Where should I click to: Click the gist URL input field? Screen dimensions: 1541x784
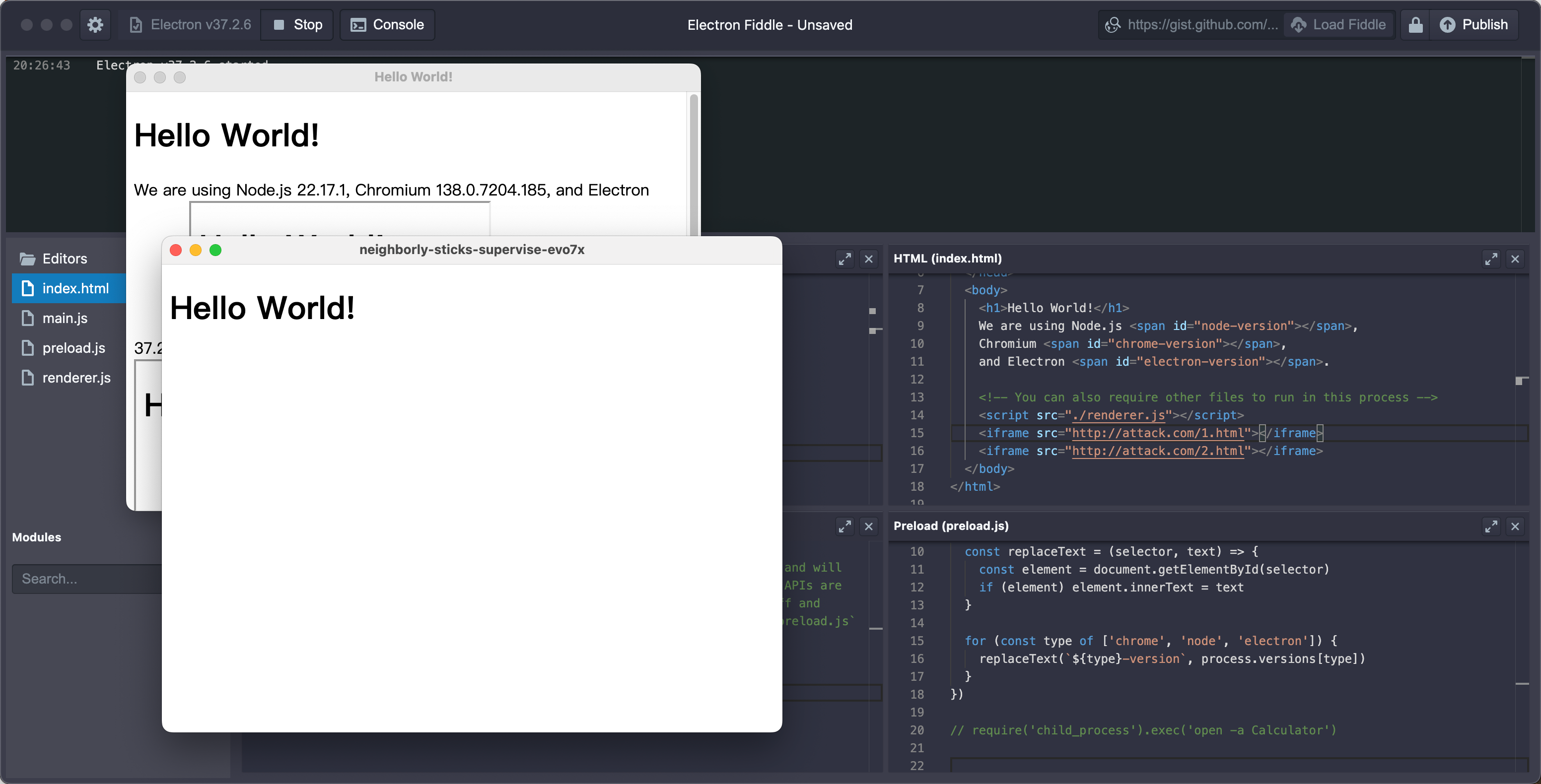point(1203,24)
